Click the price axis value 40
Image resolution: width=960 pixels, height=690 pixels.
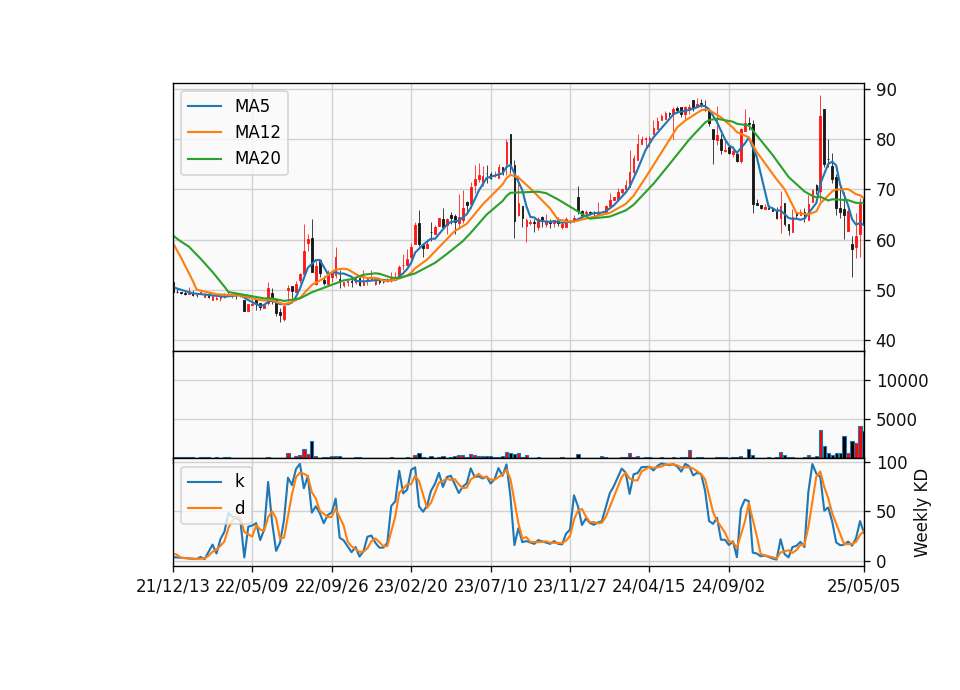click(x=887, y=341)
